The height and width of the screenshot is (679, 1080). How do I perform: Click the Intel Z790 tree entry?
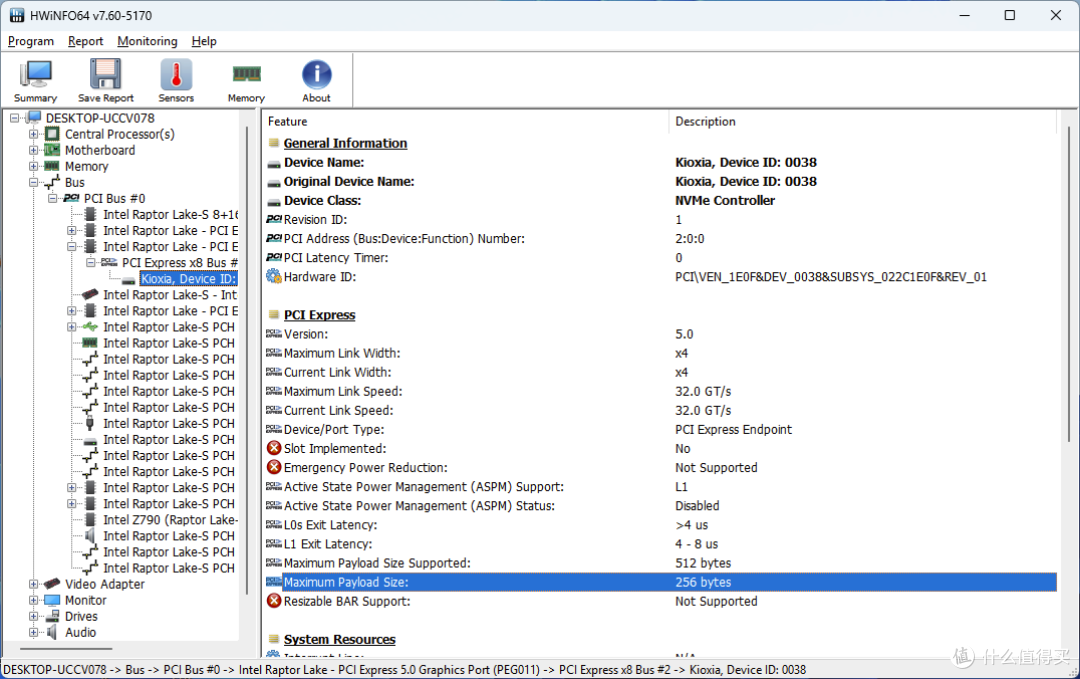pyautogui.click(x=170, y=520)
